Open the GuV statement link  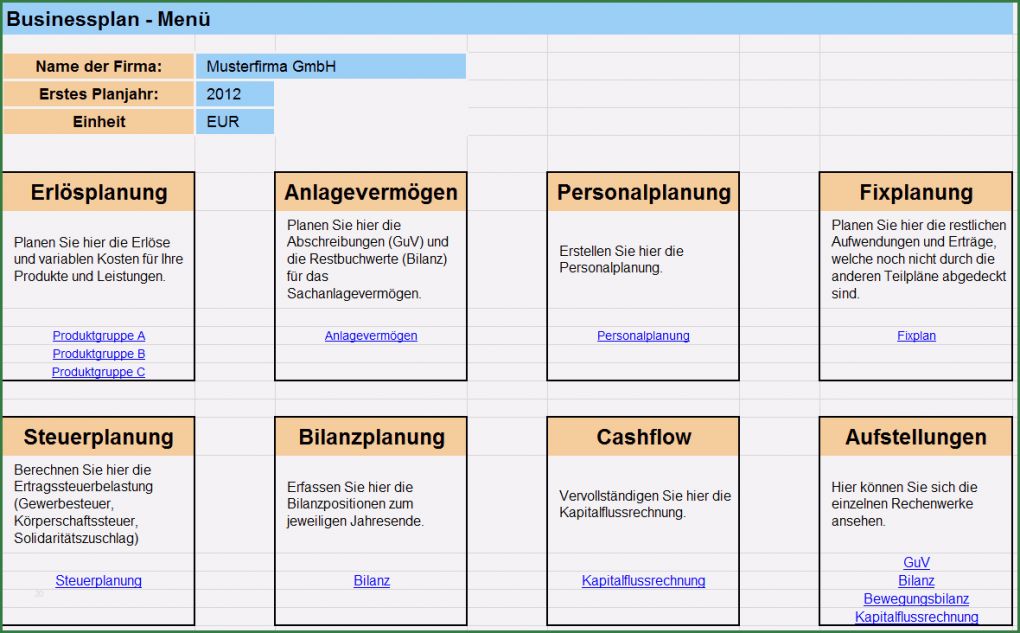pos(916,562)
